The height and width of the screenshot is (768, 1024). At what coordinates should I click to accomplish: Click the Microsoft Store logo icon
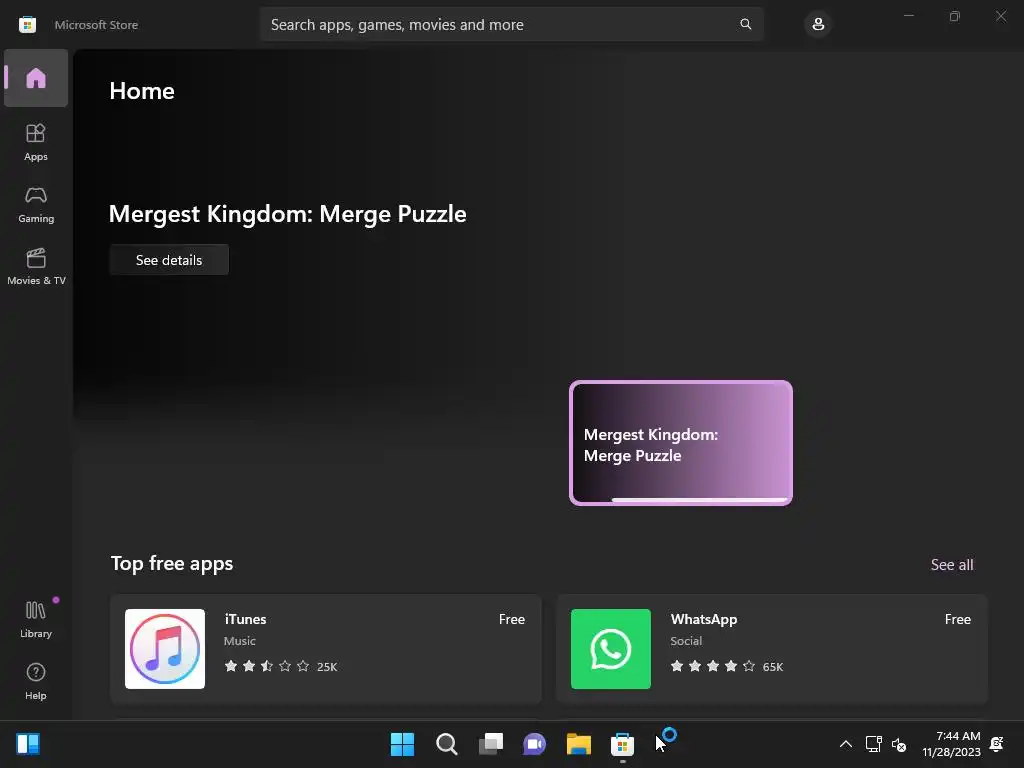(x=27, y=25)
